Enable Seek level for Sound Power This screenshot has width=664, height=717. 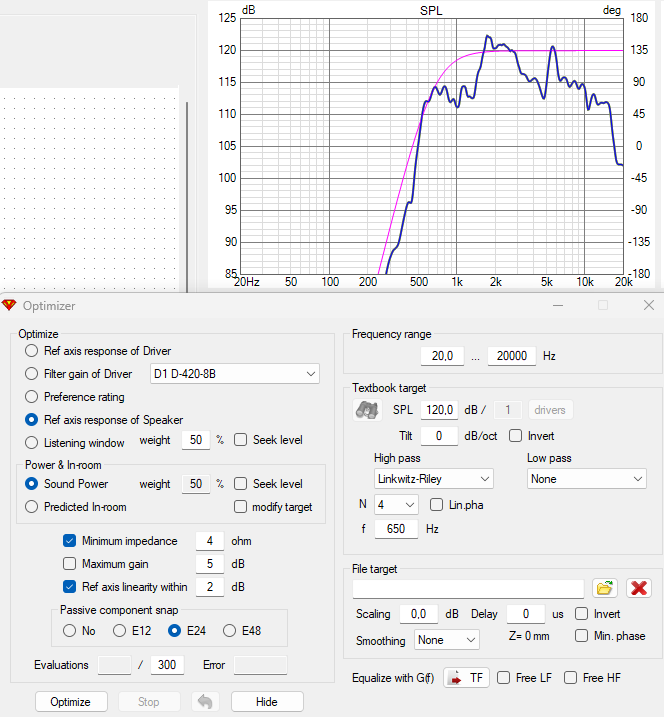pyautogui.click(x=241, y=483)
